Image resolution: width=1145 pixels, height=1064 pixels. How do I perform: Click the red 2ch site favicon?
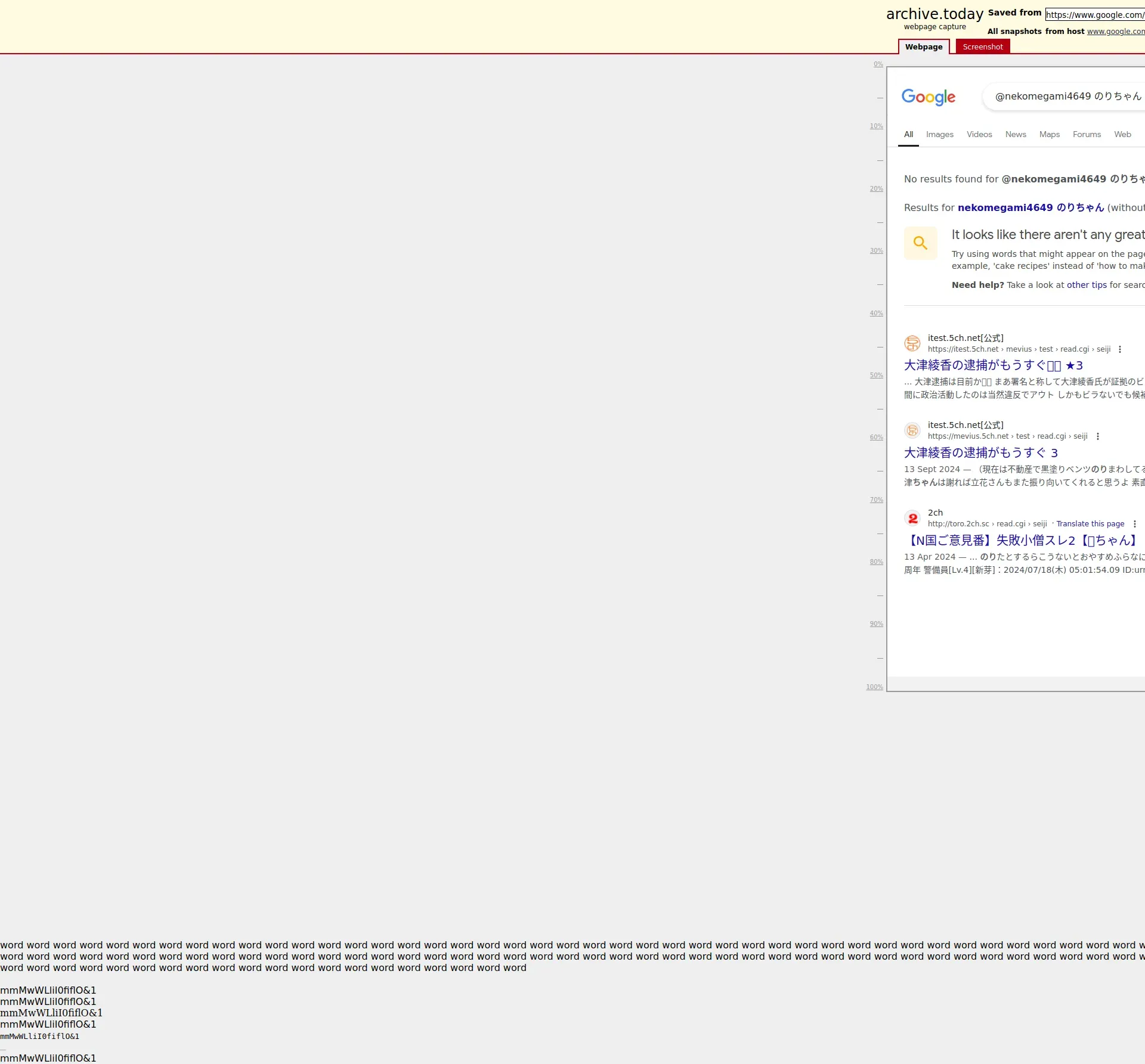point(912,518)
